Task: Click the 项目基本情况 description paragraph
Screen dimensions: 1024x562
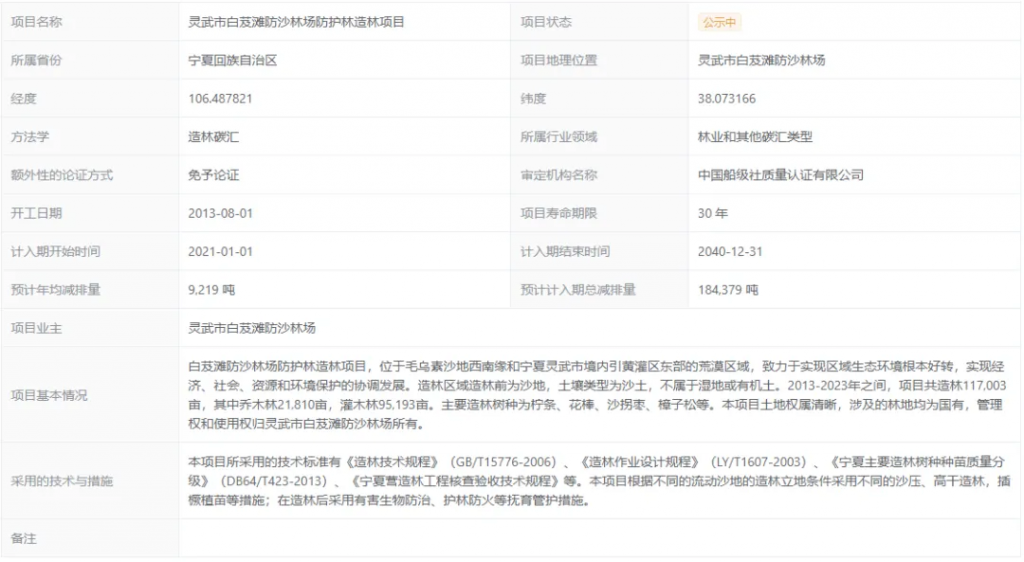Action: pyautogui.click(x=597, y=395)
